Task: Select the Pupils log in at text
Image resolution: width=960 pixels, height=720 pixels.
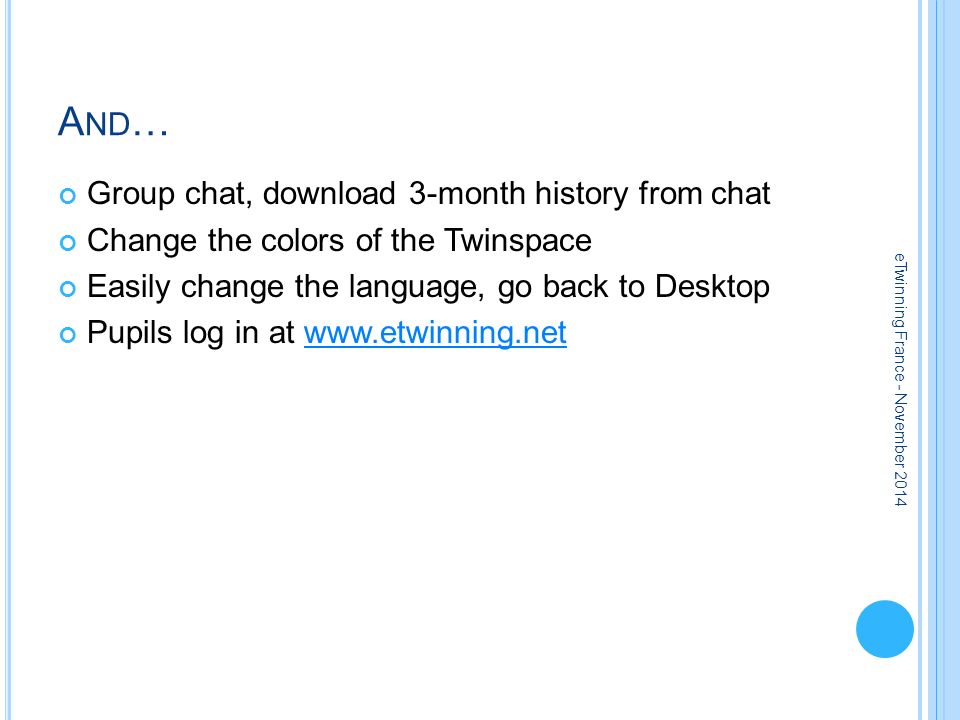Action: point(191,334)
